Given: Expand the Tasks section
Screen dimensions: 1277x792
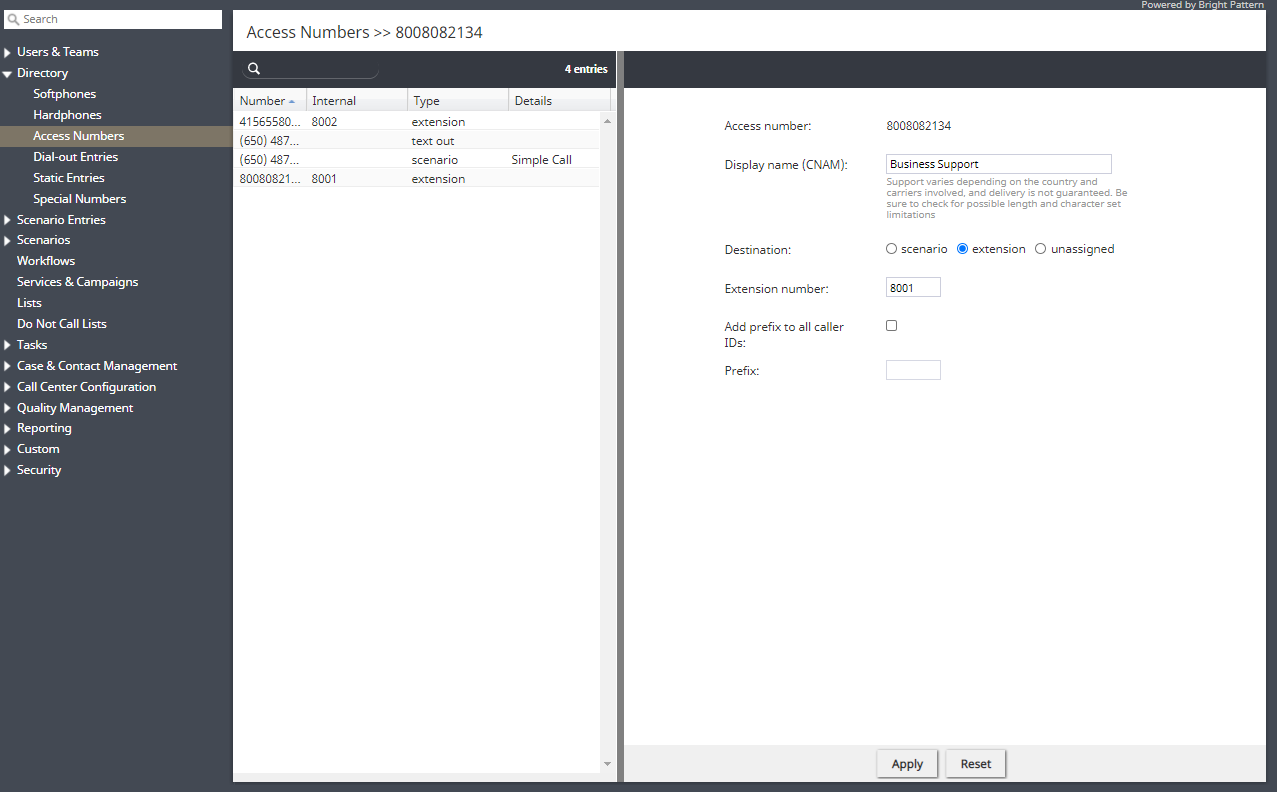Looking at the screenshot, I should pos(8,345).
